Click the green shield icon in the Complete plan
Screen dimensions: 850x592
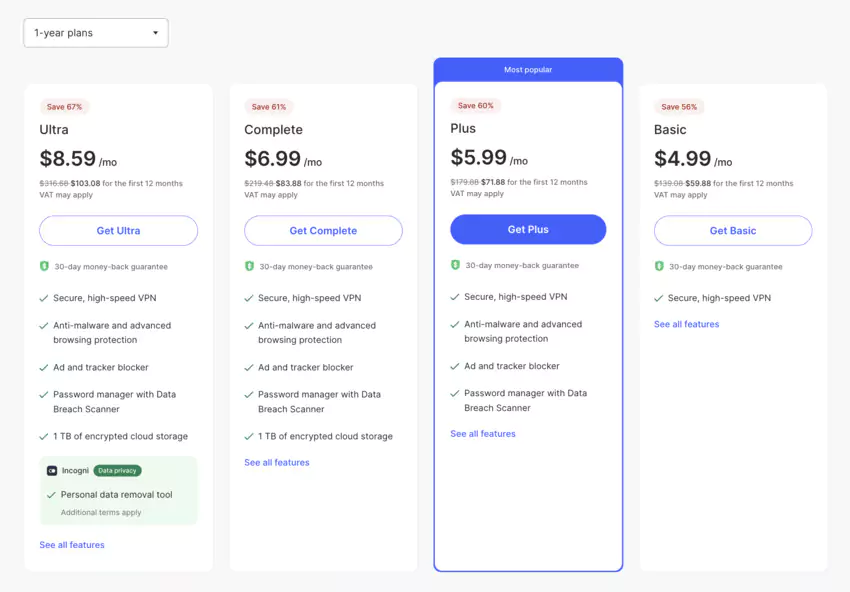(249, 266)
